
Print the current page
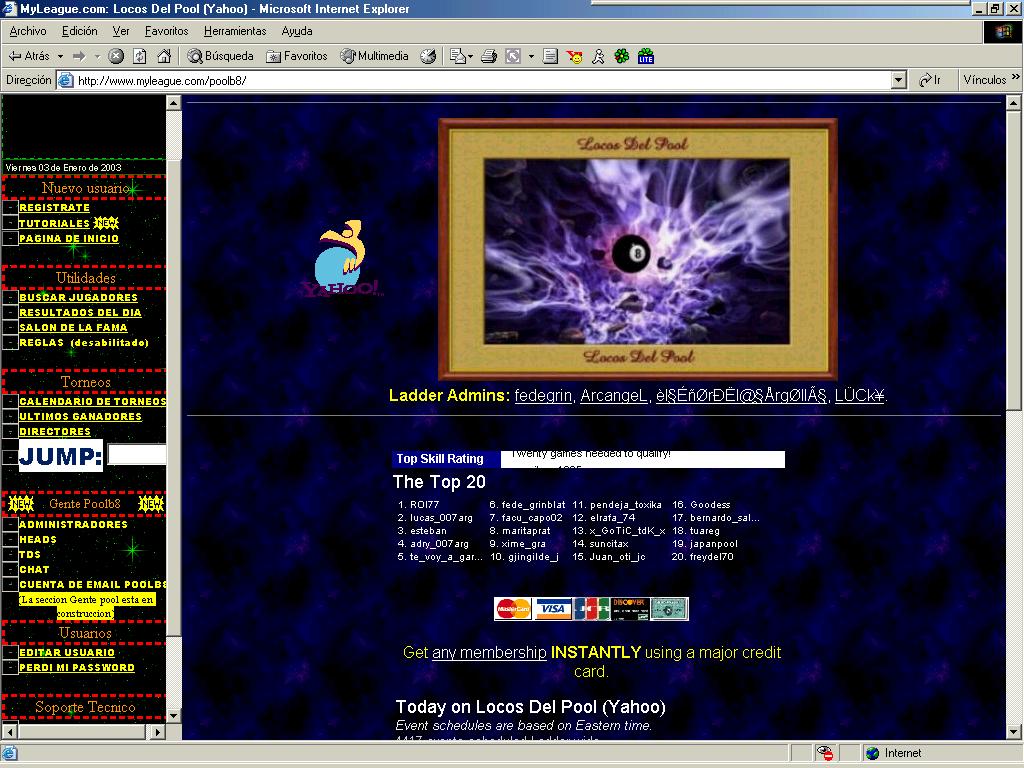[x=488, y=56]
